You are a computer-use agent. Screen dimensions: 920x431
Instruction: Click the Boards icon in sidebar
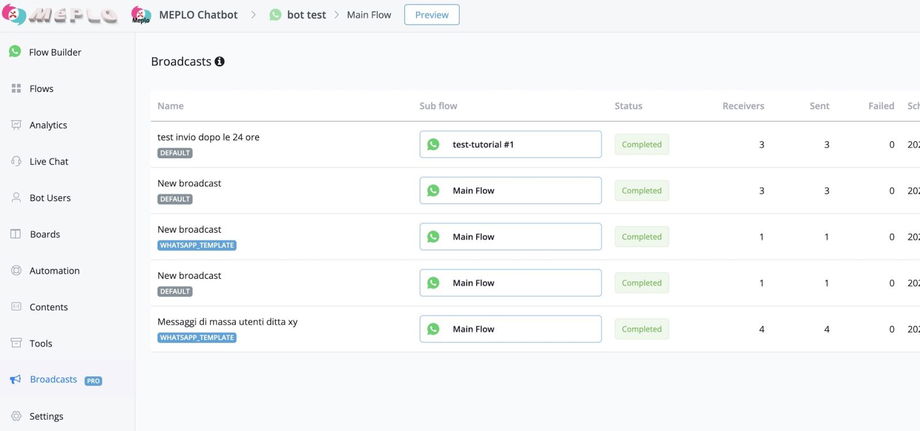pyautogui.click(x=16, y=234)
